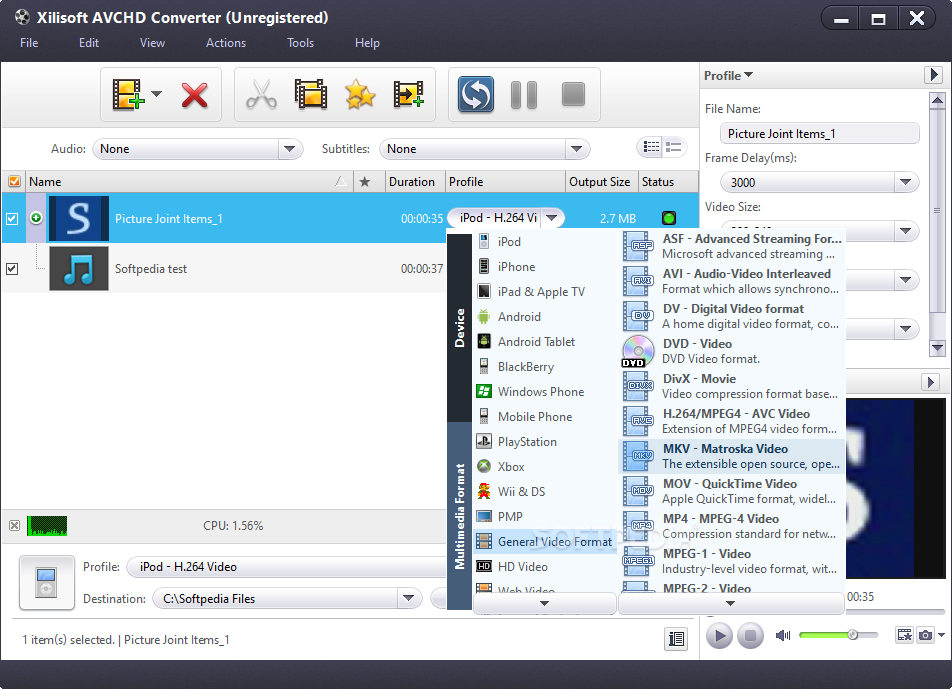Play the preview video
The image size is (952, 689).
coord(719,636)
